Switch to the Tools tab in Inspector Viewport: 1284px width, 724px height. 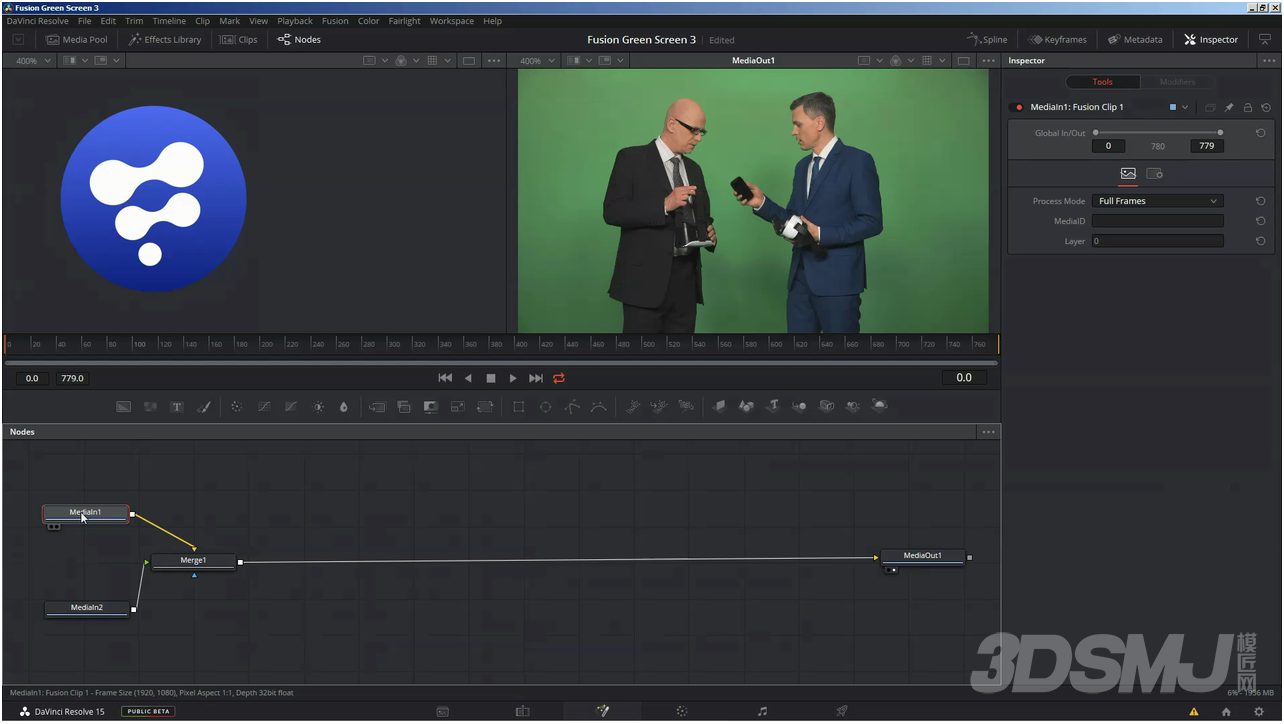click(1102, 82)
